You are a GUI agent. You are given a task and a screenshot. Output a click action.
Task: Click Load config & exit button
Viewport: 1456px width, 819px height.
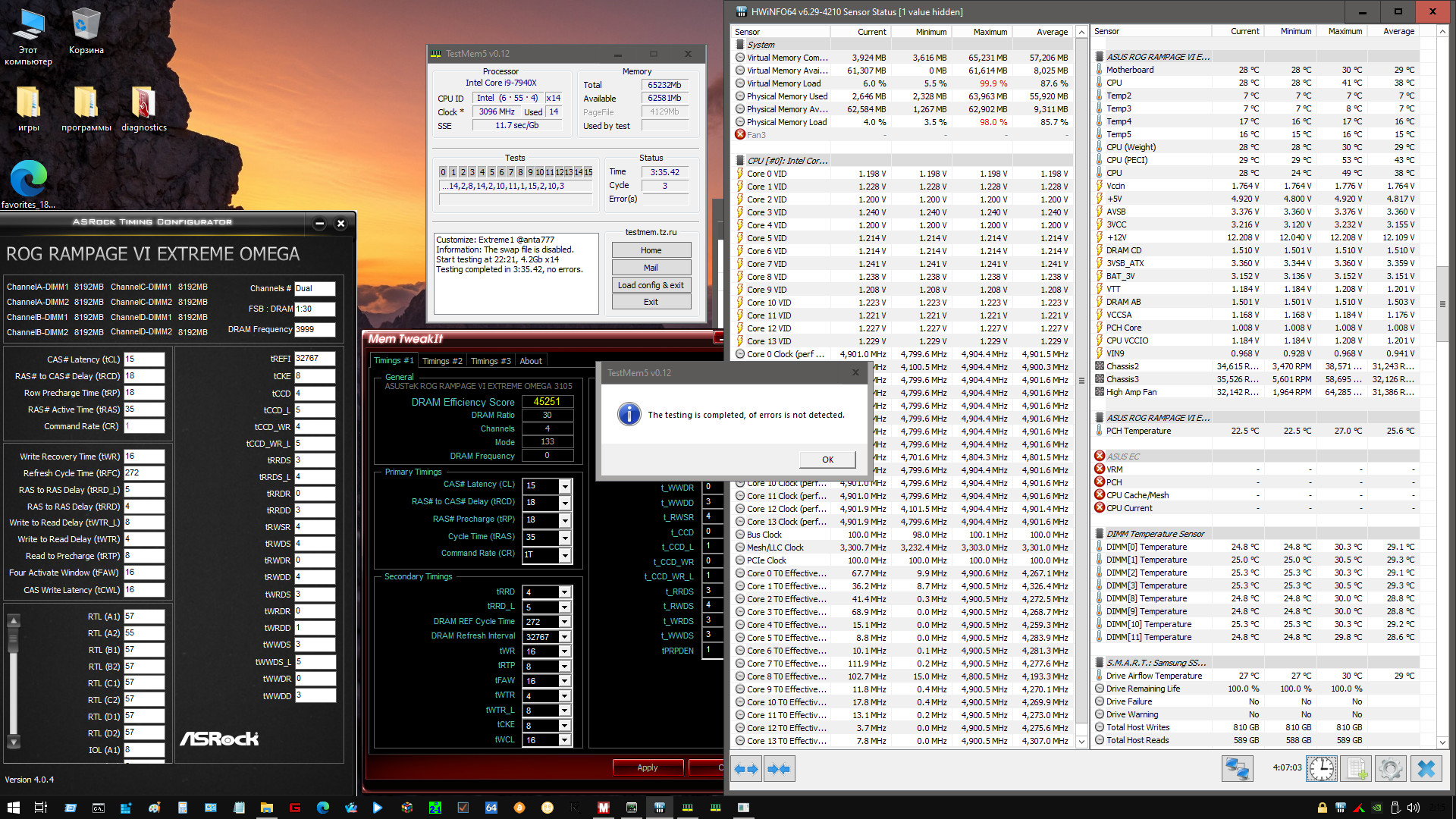tap(651, 285)
